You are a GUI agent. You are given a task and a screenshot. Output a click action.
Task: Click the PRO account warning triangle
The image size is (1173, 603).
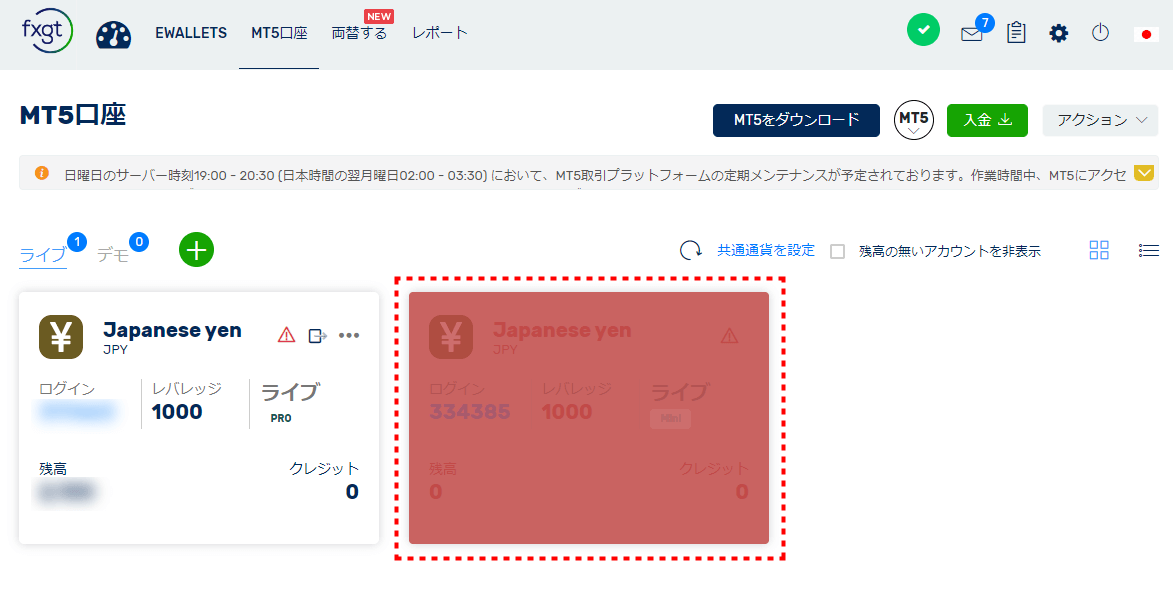(287, 334)
